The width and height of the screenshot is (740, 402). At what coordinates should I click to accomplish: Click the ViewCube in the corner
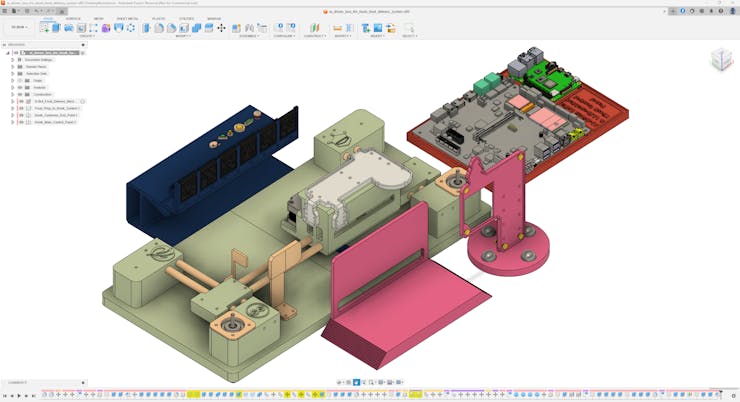point(720,60)
